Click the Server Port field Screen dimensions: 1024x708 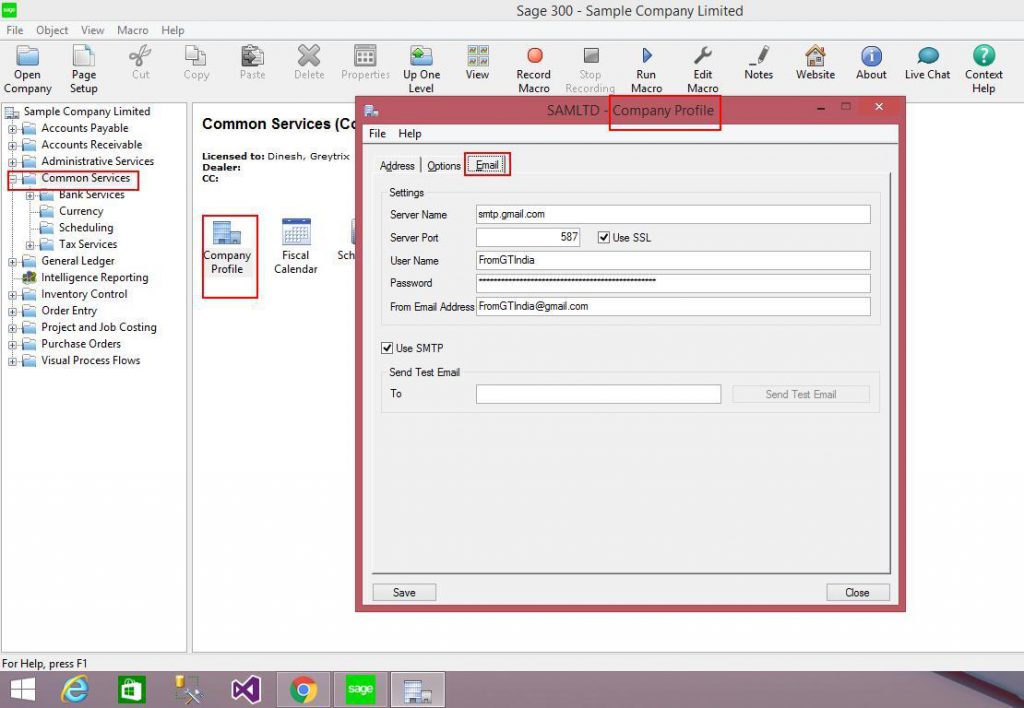[x=528, y=237]
